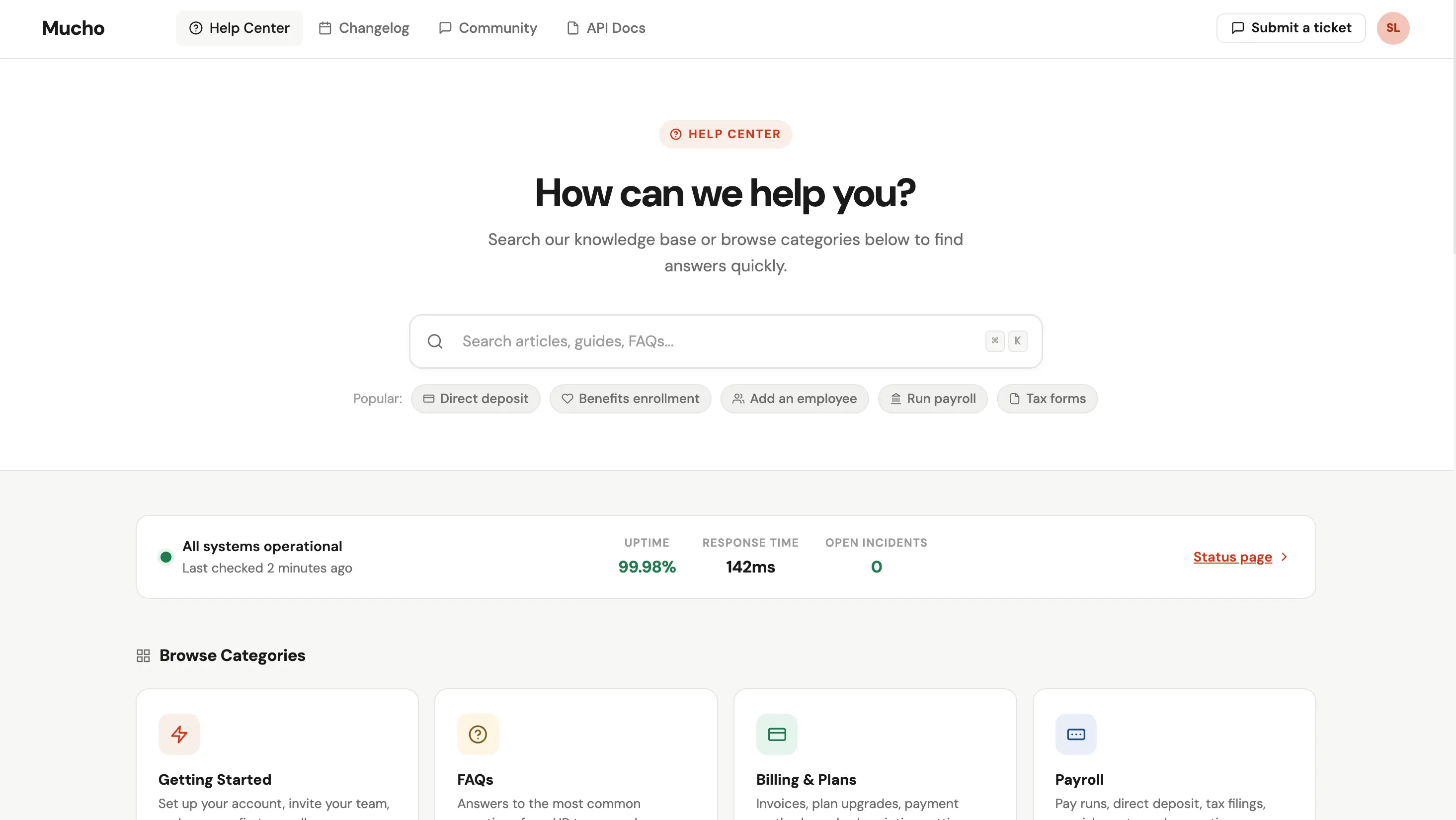
Task: Open the Changelog tab
Action: tap(363, 28)
